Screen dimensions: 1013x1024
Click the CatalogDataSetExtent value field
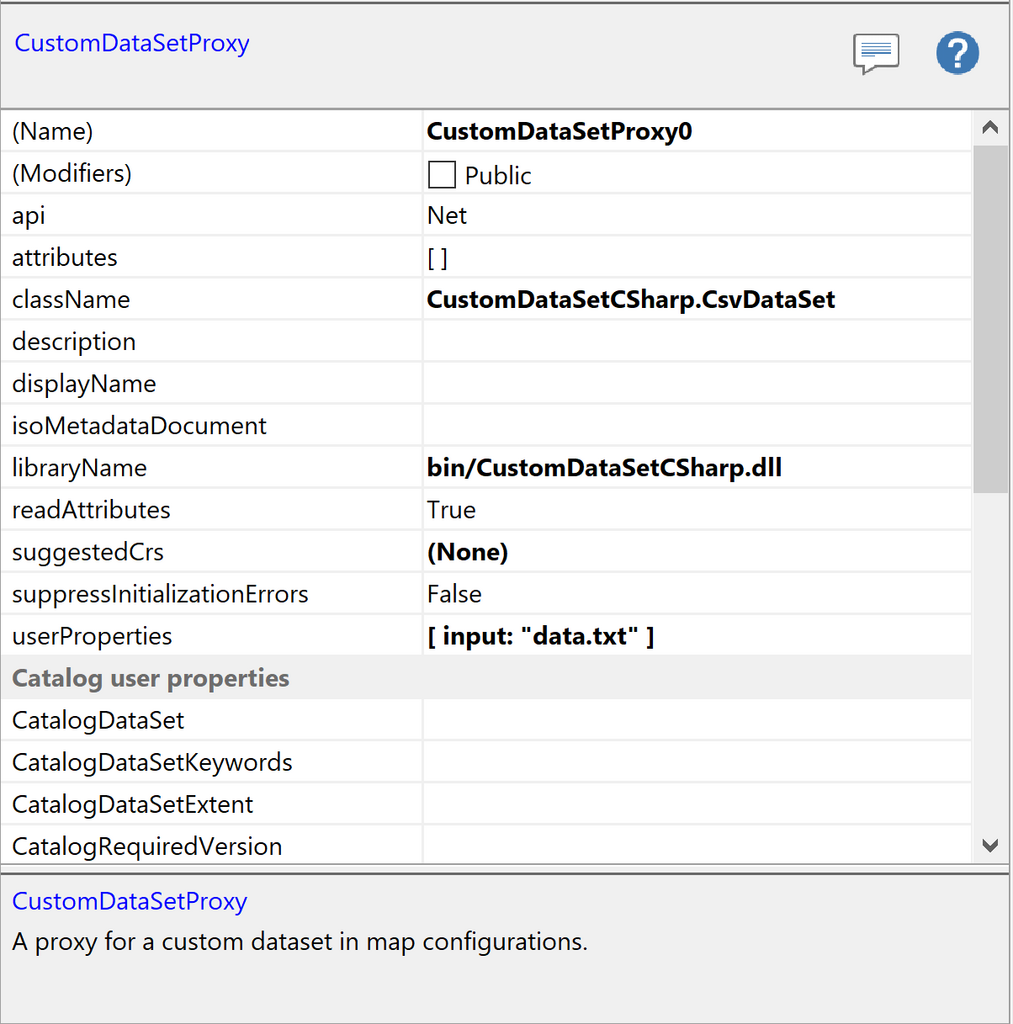[x=697, y=804]
